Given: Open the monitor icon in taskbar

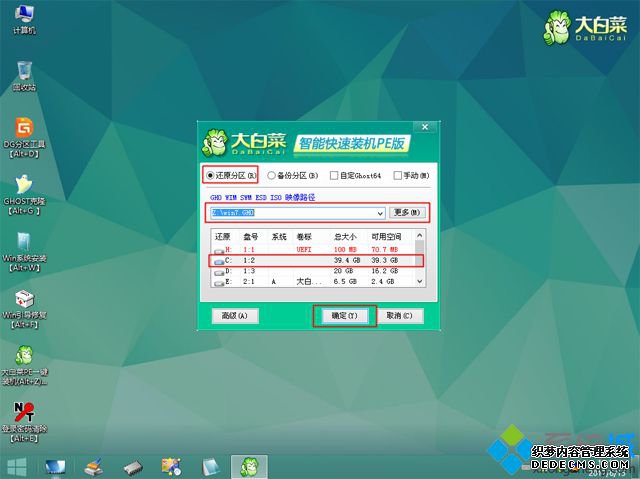Looking at the screenshot, I should [x=56, y=467].
